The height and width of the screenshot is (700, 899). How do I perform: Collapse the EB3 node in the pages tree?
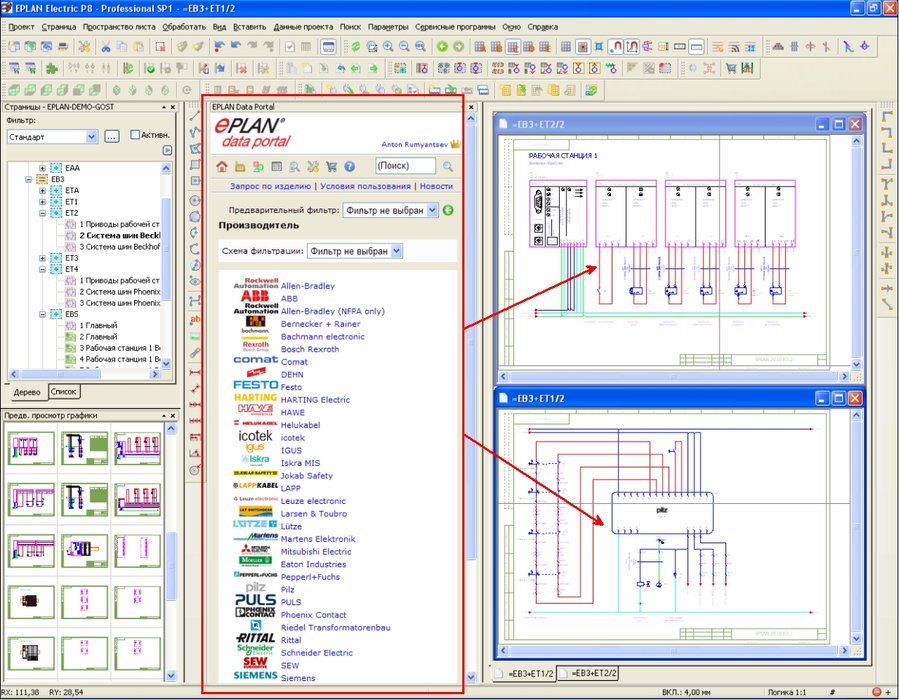(x=28, y=179)
